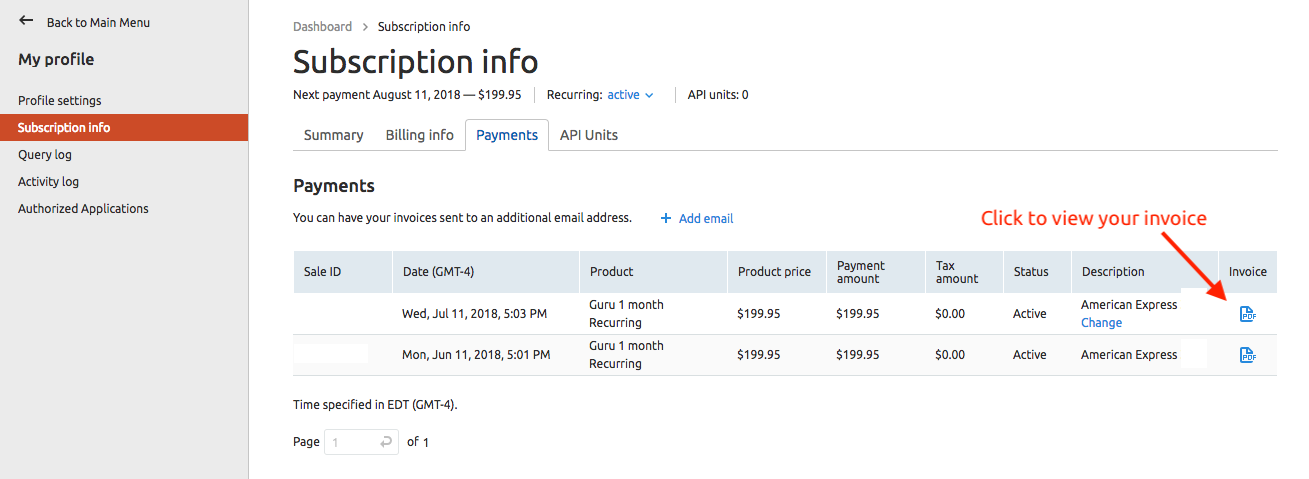The image size is (1309, 479).
Task: Switch to the Summary tab
Action: (333, 135)
